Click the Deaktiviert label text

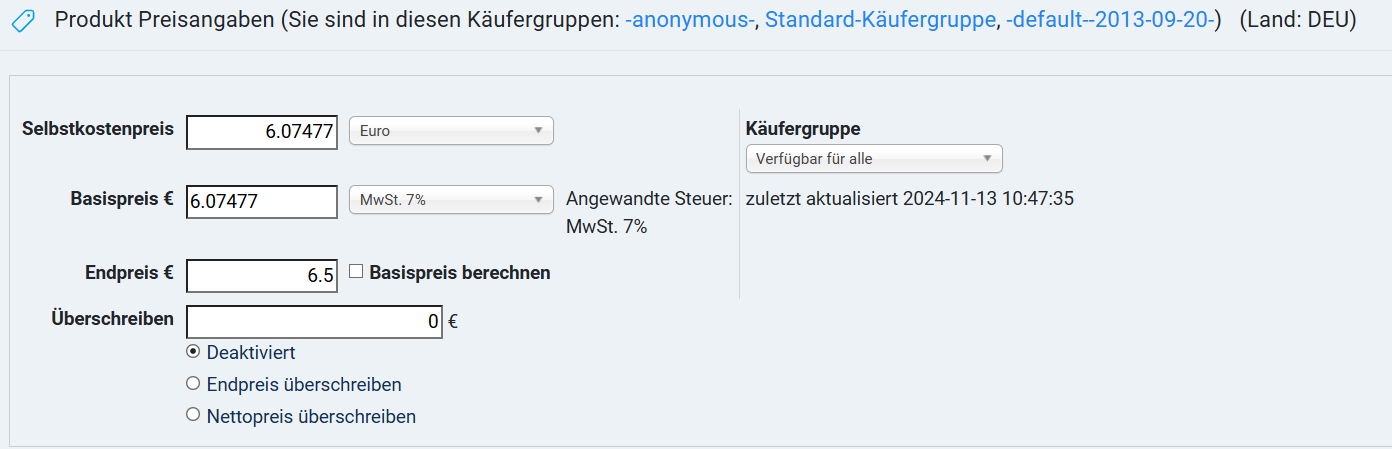(251, 352)
